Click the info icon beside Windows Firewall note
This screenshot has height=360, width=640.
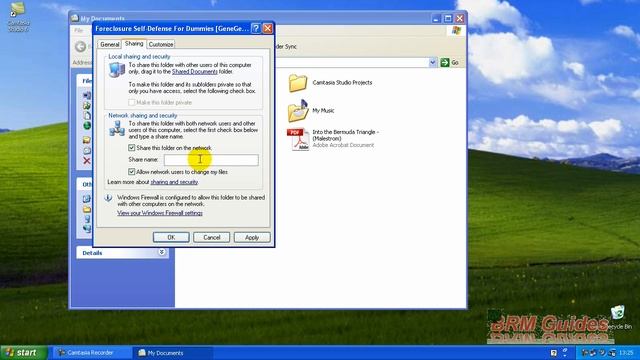(x=108, y=198)
